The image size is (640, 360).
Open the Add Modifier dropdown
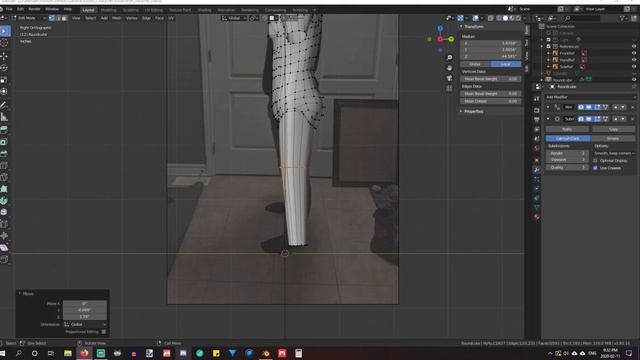[x=591, y=97]
